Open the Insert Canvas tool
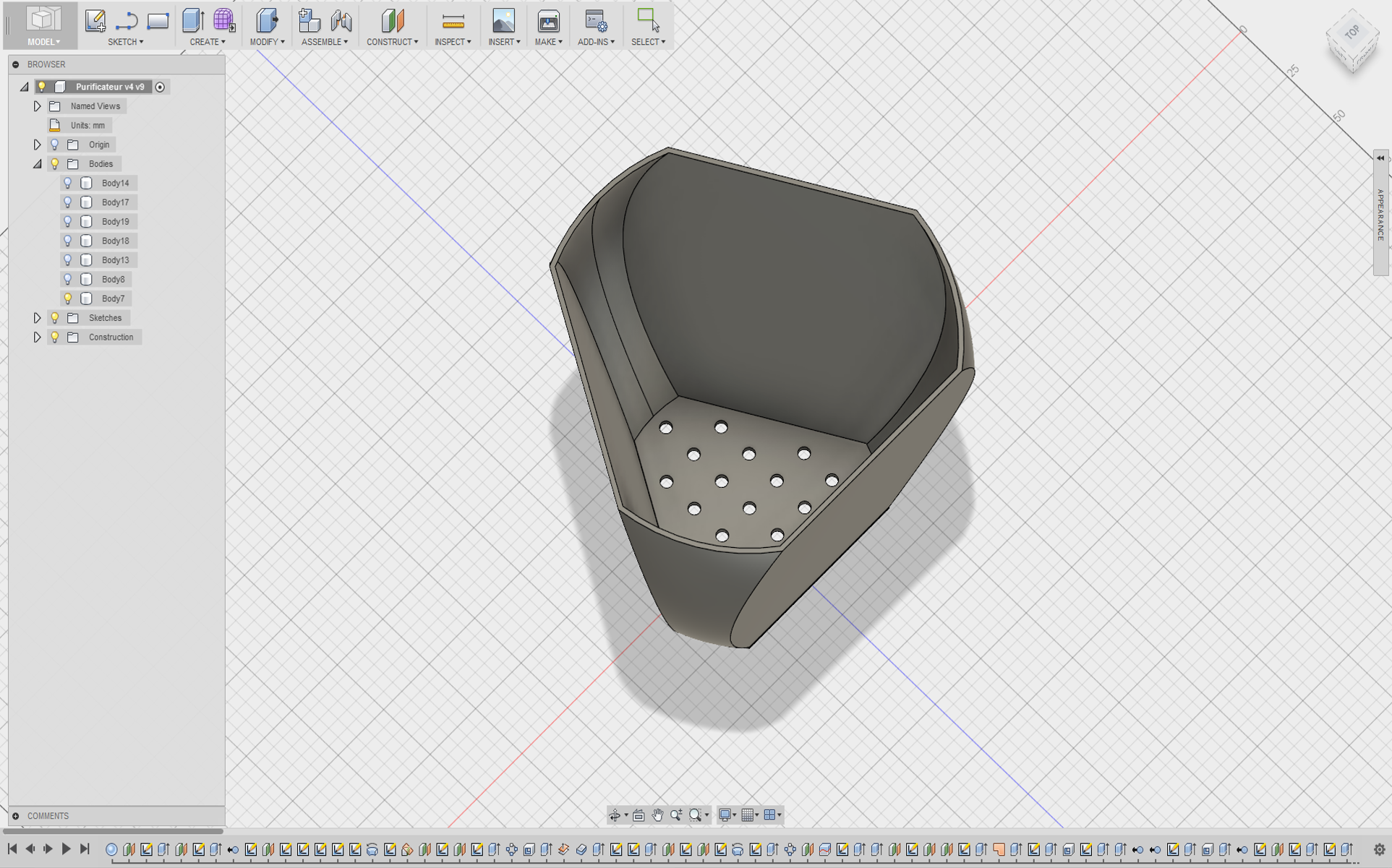This screenshot has height=868, width=1392. [503, 20]
